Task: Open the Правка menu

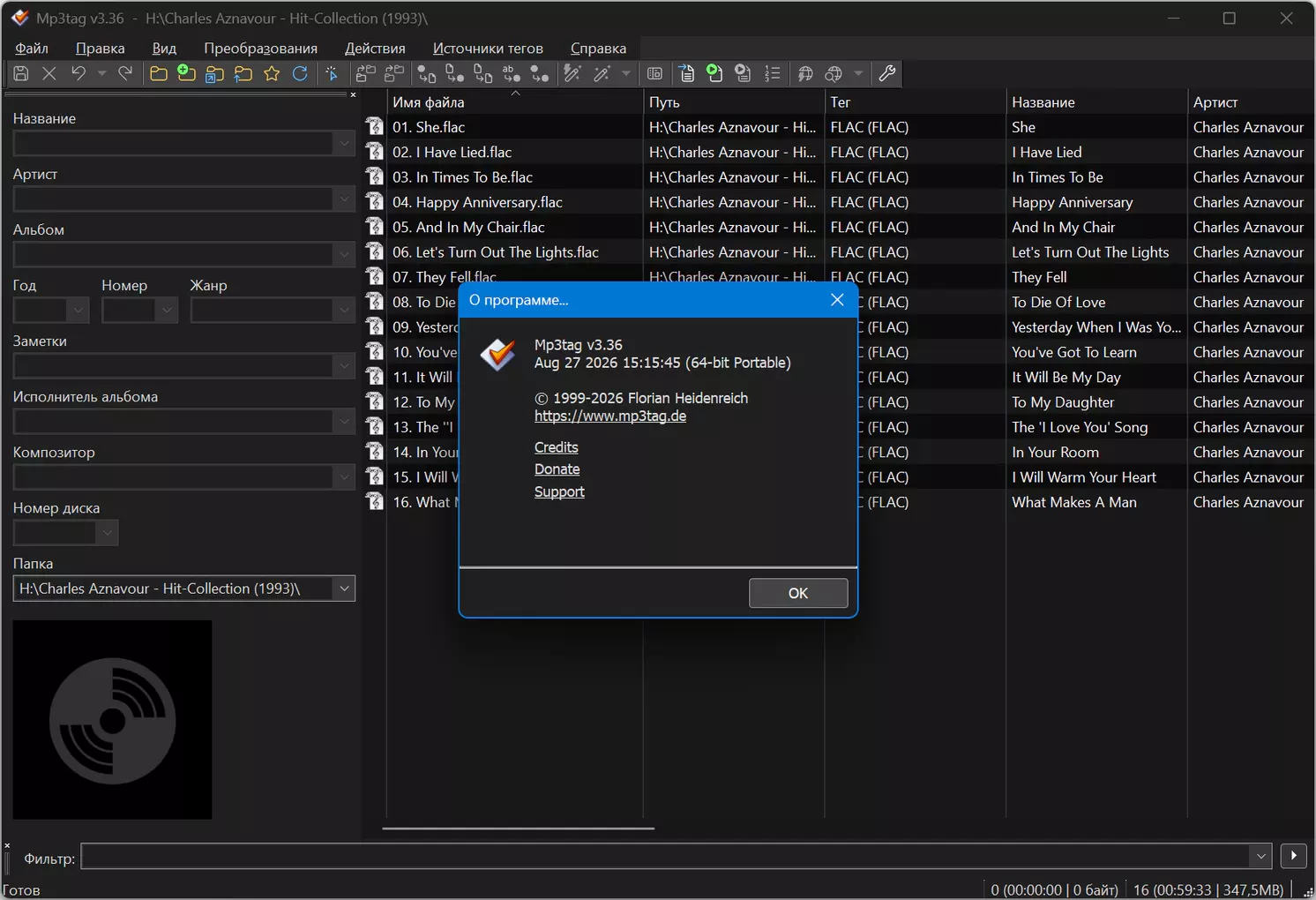Action: (x=101, y=49)
